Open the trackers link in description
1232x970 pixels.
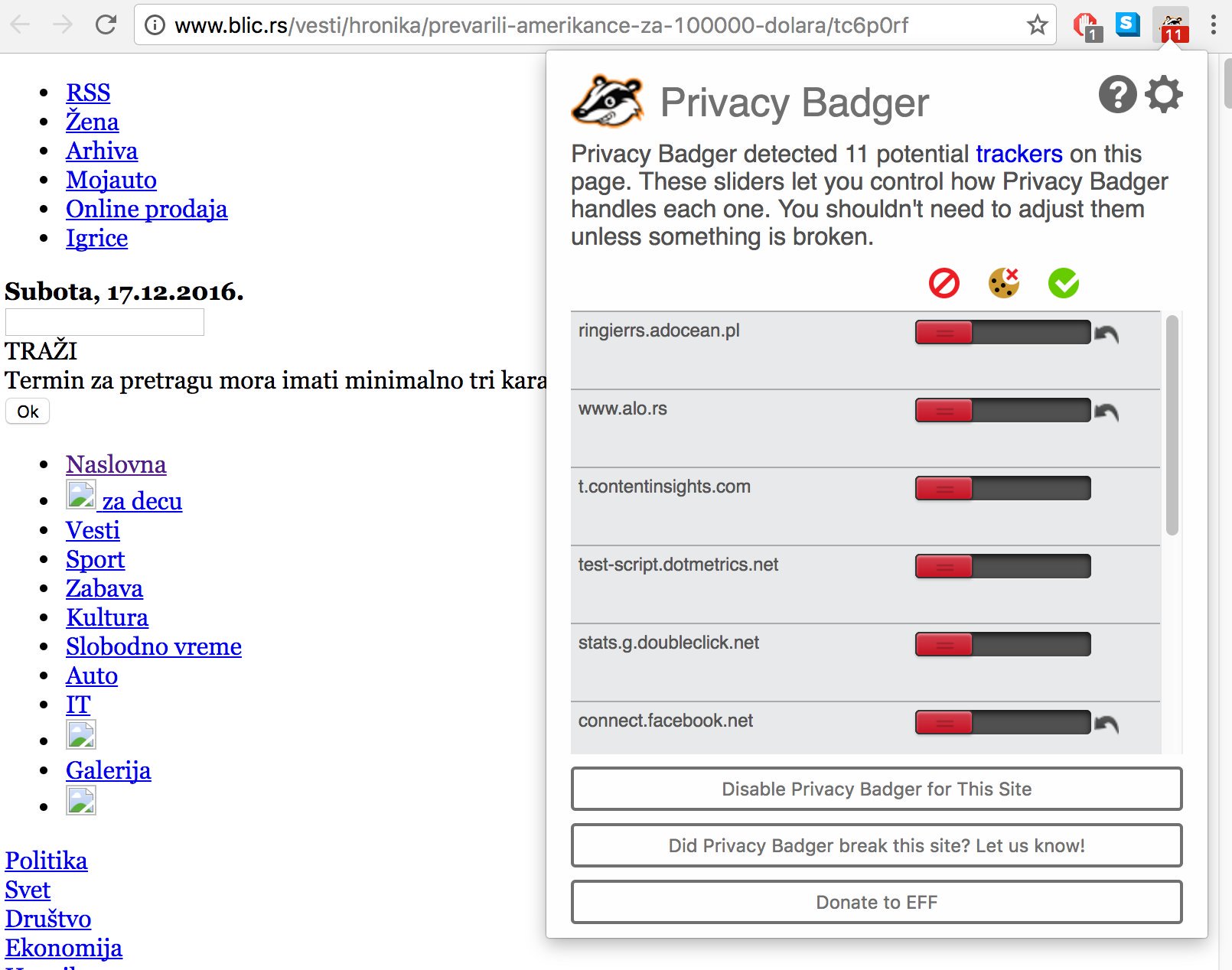pos(1019,154)
